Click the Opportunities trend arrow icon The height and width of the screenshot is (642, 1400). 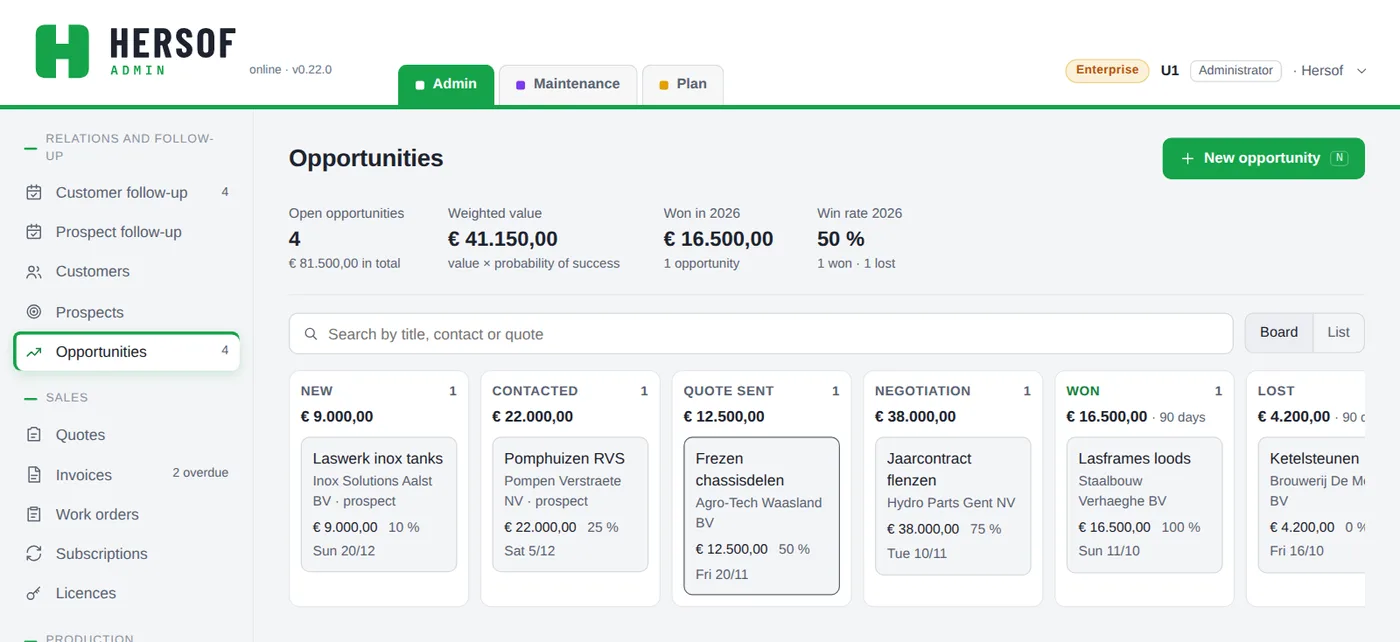click(x=34, y=352)
